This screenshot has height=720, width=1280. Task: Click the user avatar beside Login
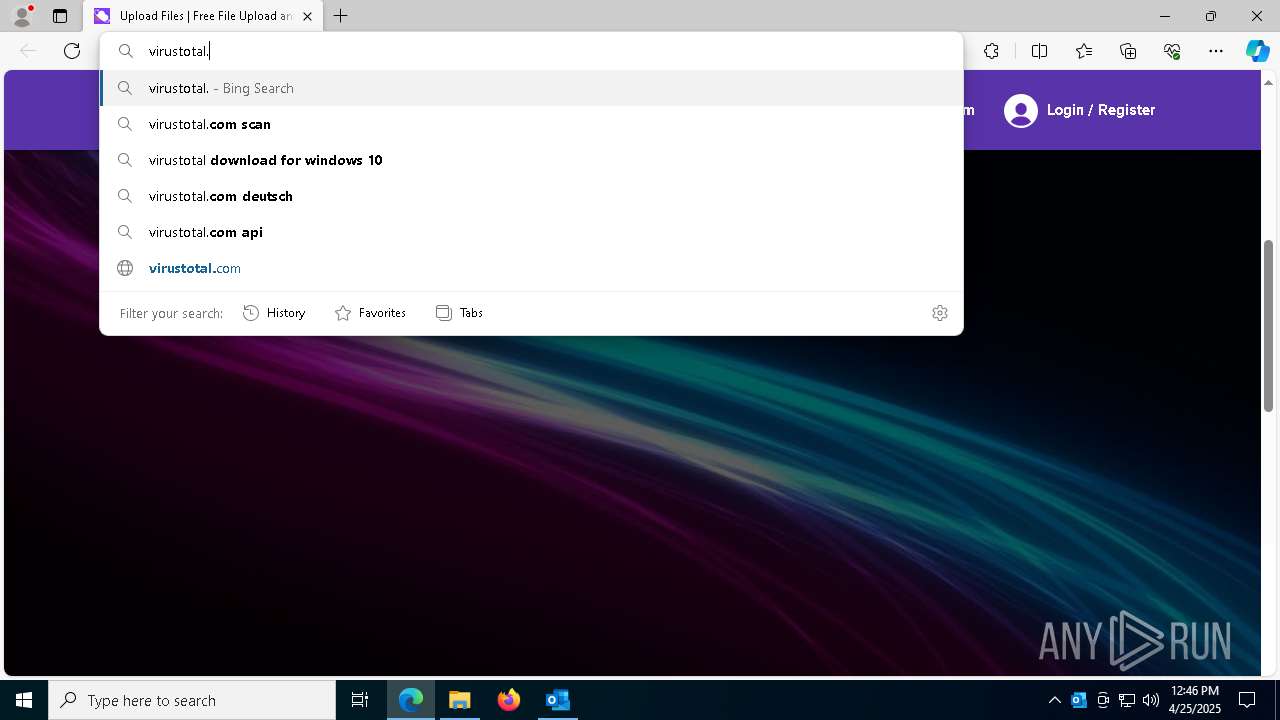click(x=1021, y=111)
